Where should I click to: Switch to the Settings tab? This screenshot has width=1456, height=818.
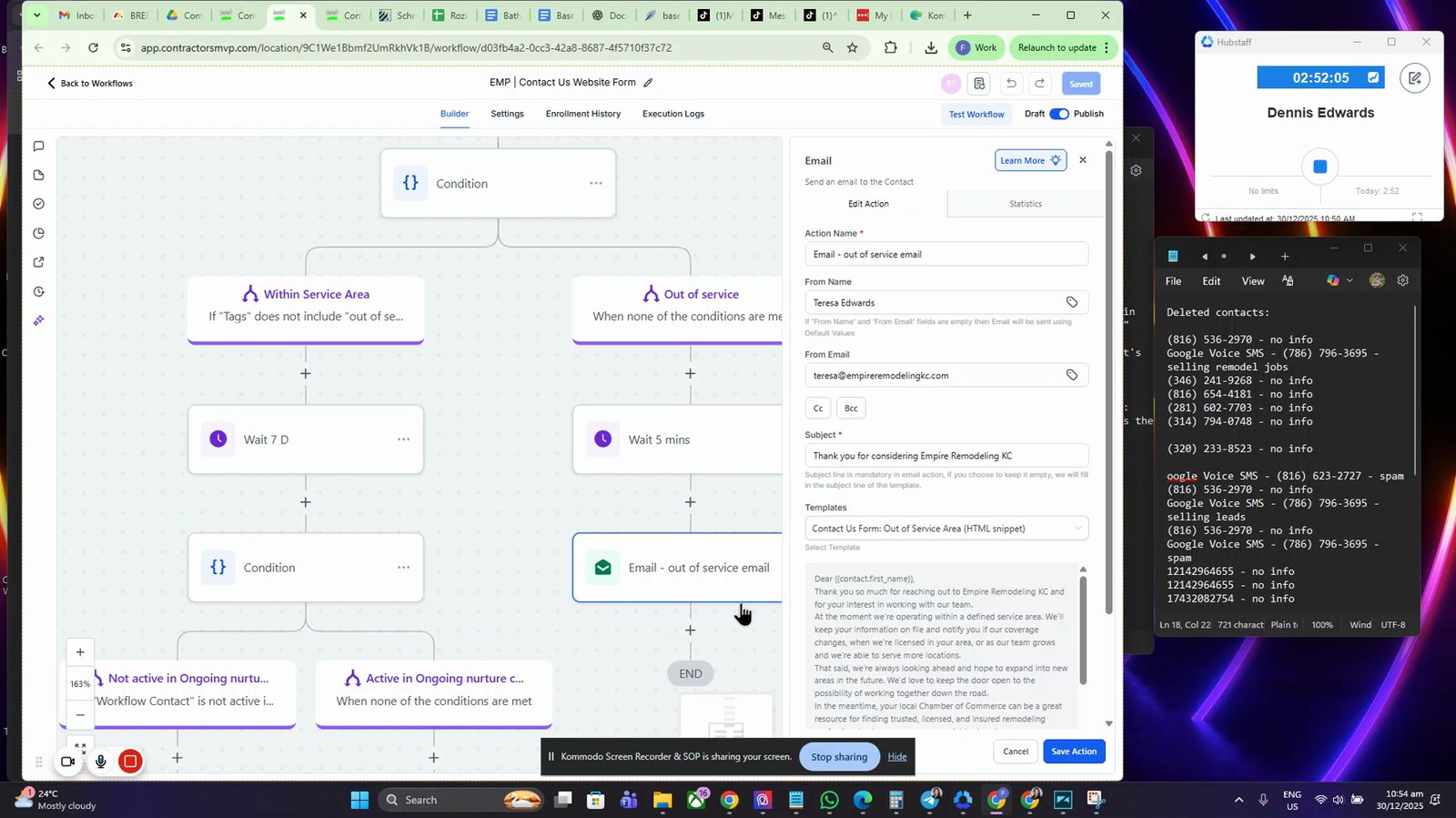coord(507,114)
